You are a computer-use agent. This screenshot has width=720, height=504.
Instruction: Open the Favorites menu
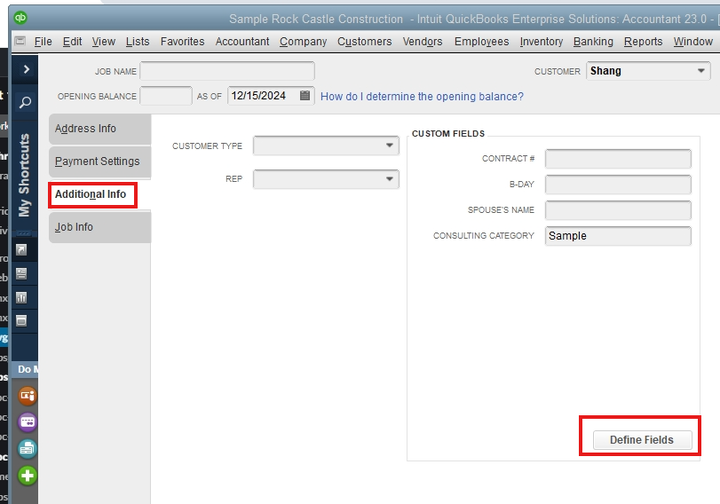pos(182,41)
